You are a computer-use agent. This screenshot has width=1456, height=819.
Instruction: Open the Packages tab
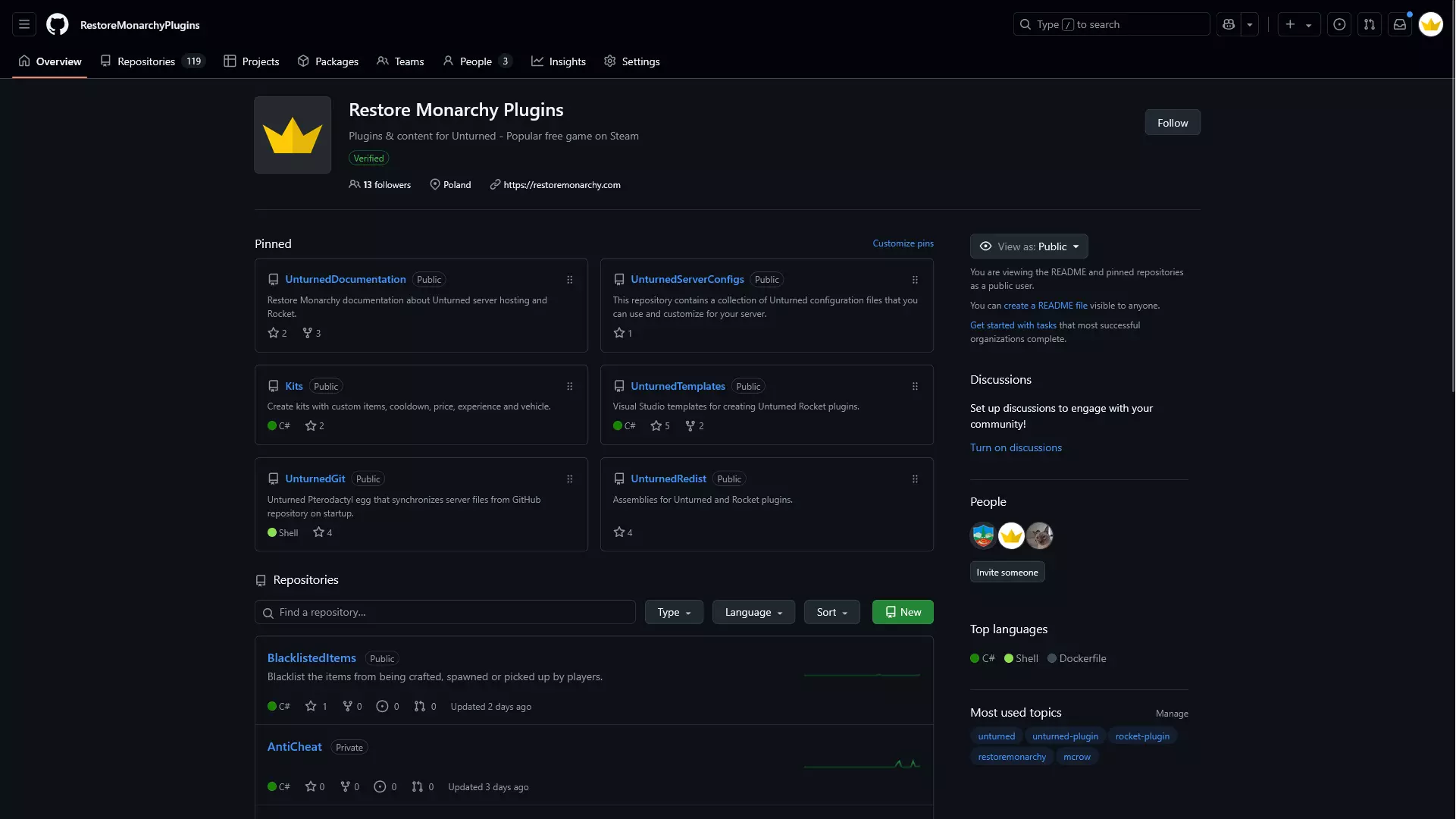tap(328, 61)
